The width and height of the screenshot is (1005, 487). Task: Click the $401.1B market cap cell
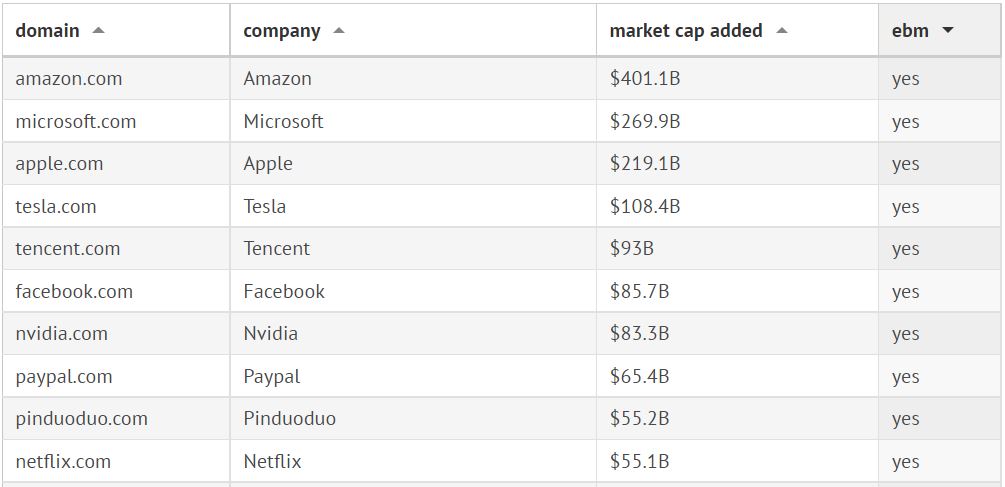(645, 79)
